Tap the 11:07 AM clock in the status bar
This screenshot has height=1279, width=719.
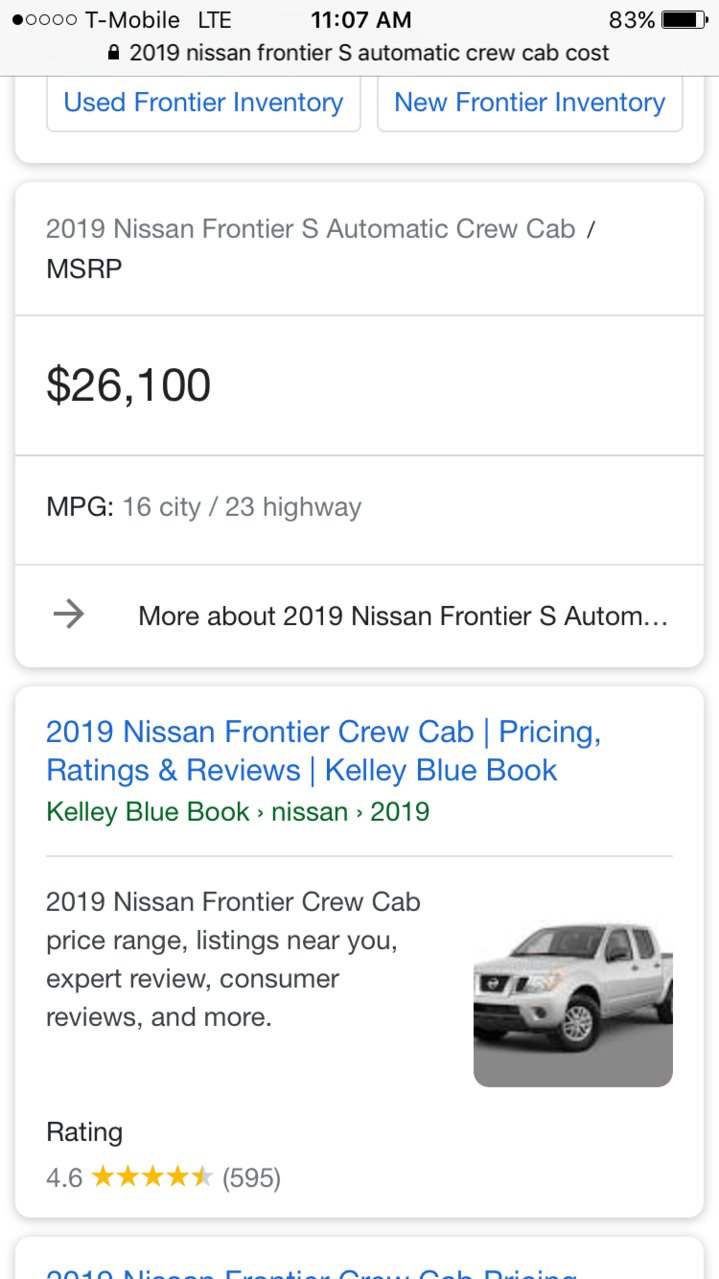(360, 20)
